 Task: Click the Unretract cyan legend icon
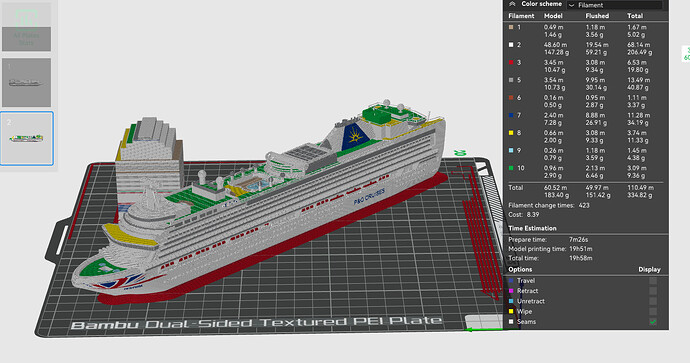pos(511,301)
